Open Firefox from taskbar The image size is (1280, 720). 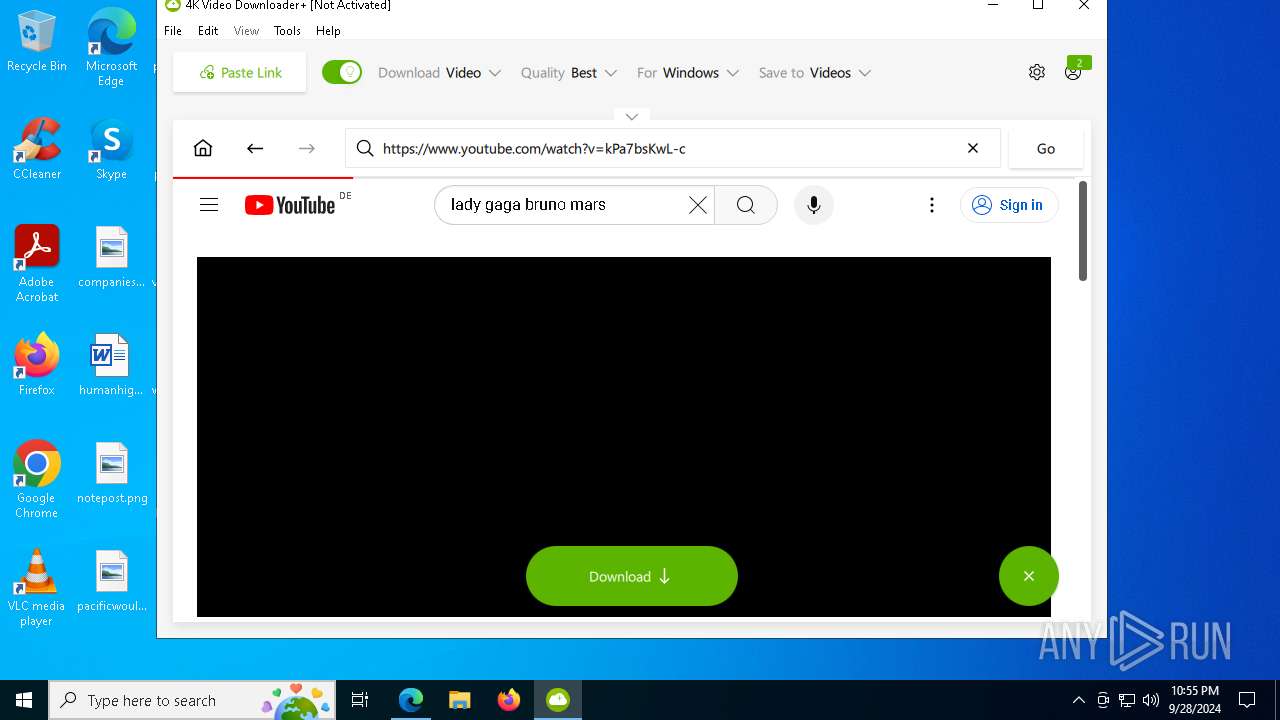coord(508,700)
